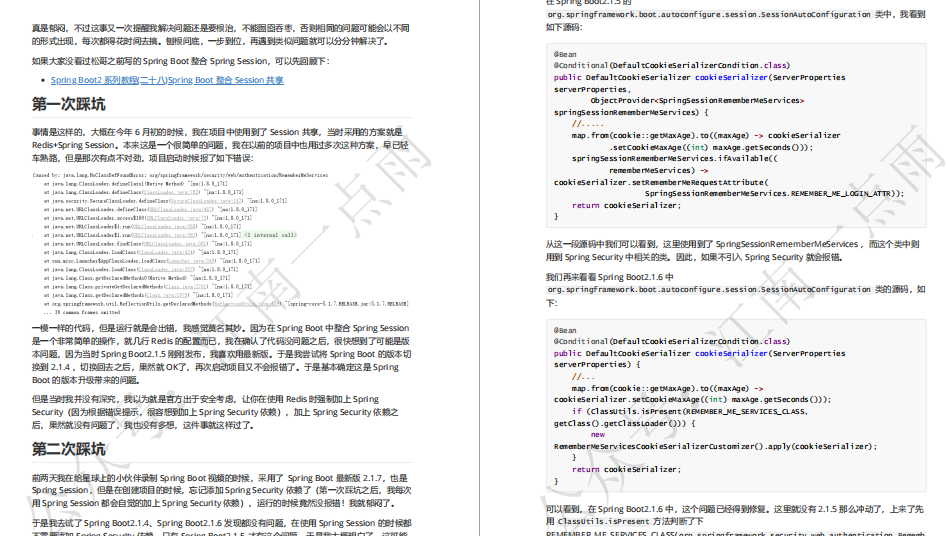946x536 pixels.
Task: Click code line 'serverProperties) {' in second code block
Action: (x=597, y=365)
